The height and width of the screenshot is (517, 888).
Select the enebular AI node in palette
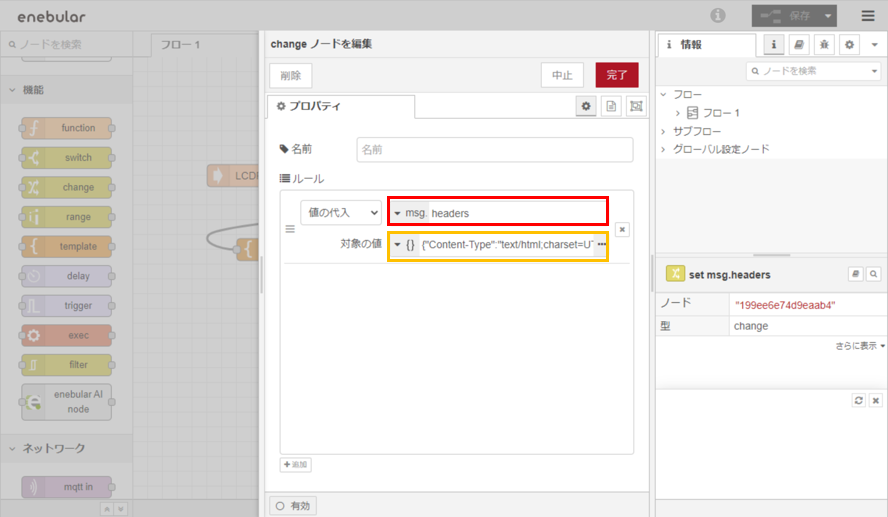point(67,402)
